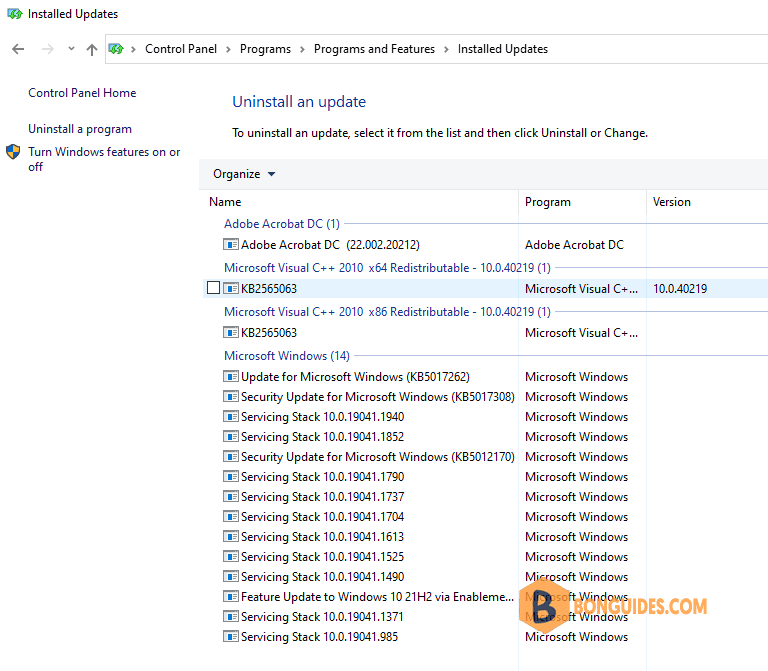This screenshot has height=671, width=768.
Task: Click Microsoft Windows program cell for KB5017262
Action: [x=576, y=377]
